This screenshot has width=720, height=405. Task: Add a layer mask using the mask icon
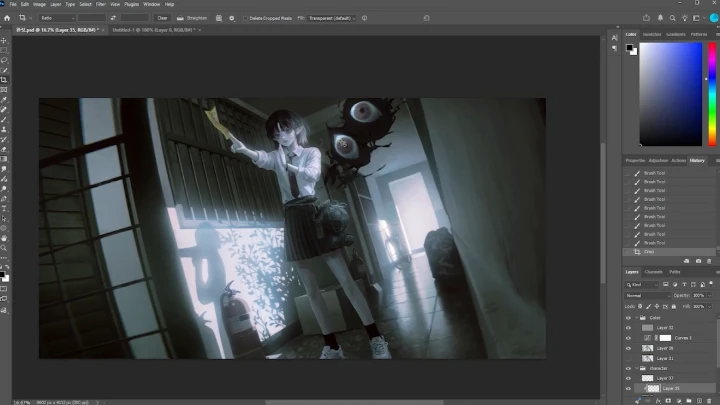tap(668, 401)
